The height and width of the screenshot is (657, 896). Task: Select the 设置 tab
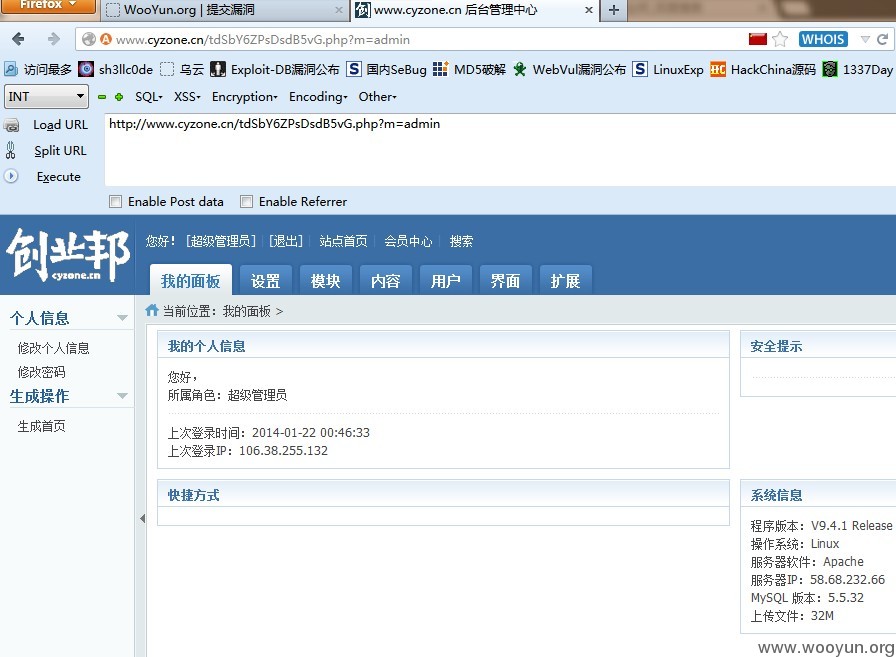266,280
